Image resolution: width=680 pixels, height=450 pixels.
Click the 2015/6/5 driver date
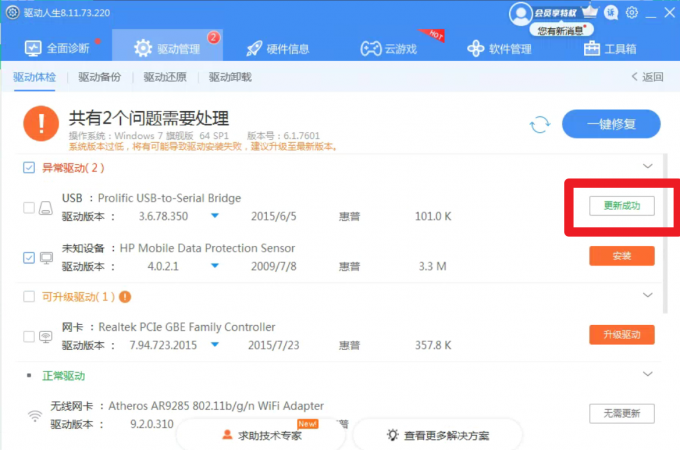[274, 216]
